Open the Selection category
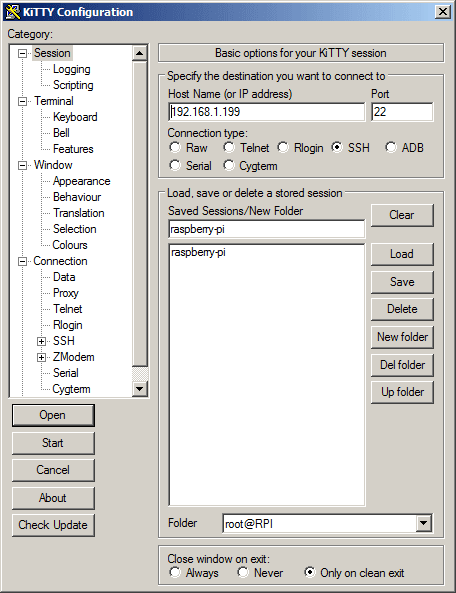456x593 pixels. (x=74, y=229)
